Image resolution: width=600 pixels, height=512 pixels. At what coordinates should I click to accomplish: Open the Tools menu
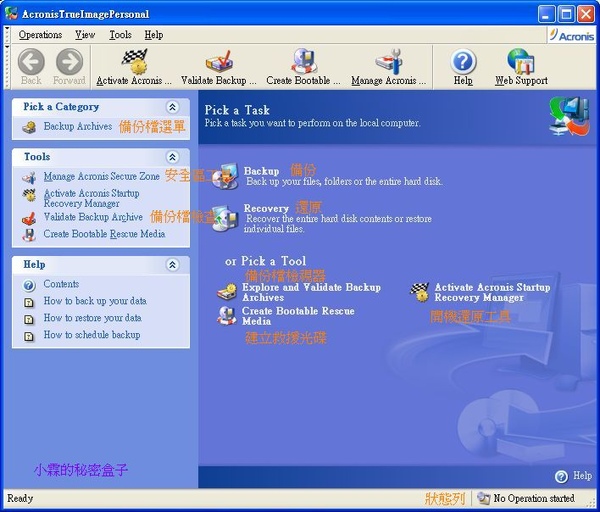pos(120,35)
